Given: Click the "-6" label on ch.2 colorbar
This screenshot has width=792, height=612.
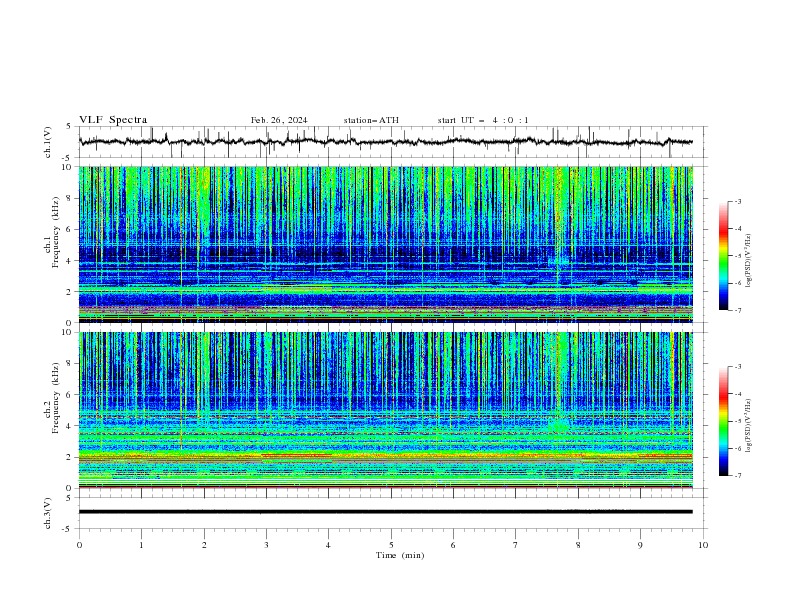Looking at the screenshot, I should click(x=737, y=448).
